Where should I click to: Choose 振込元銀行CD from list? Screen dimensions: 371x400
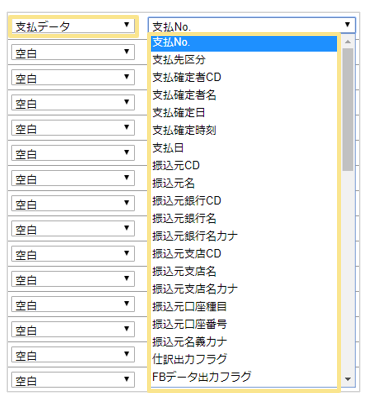(244, 201)
